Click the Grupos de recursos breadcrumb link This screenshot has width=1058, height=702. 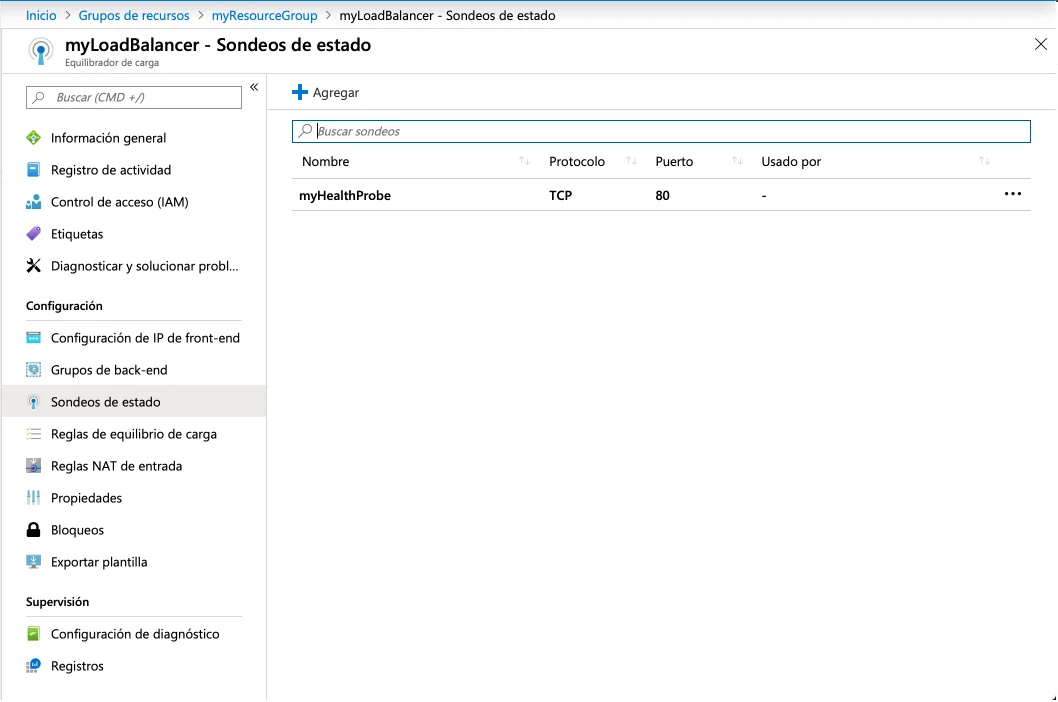pyautogui.click(x=134, y=16)
